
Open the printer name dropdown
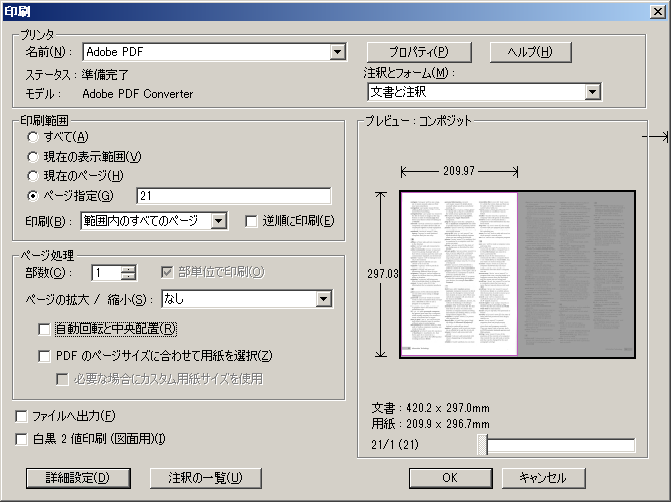(x=337, y=52)
